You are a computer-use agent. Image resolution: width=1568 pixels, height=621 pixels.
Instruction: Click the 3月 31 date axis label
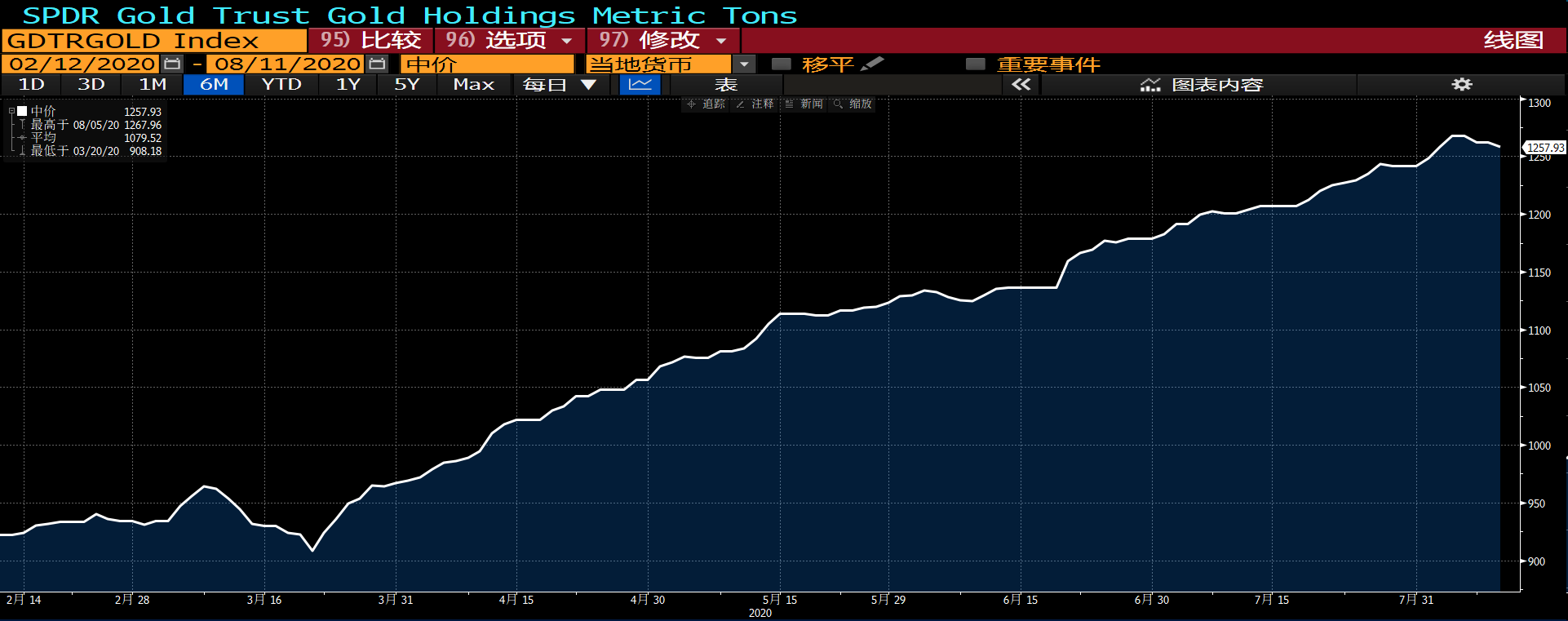(396, 600)
